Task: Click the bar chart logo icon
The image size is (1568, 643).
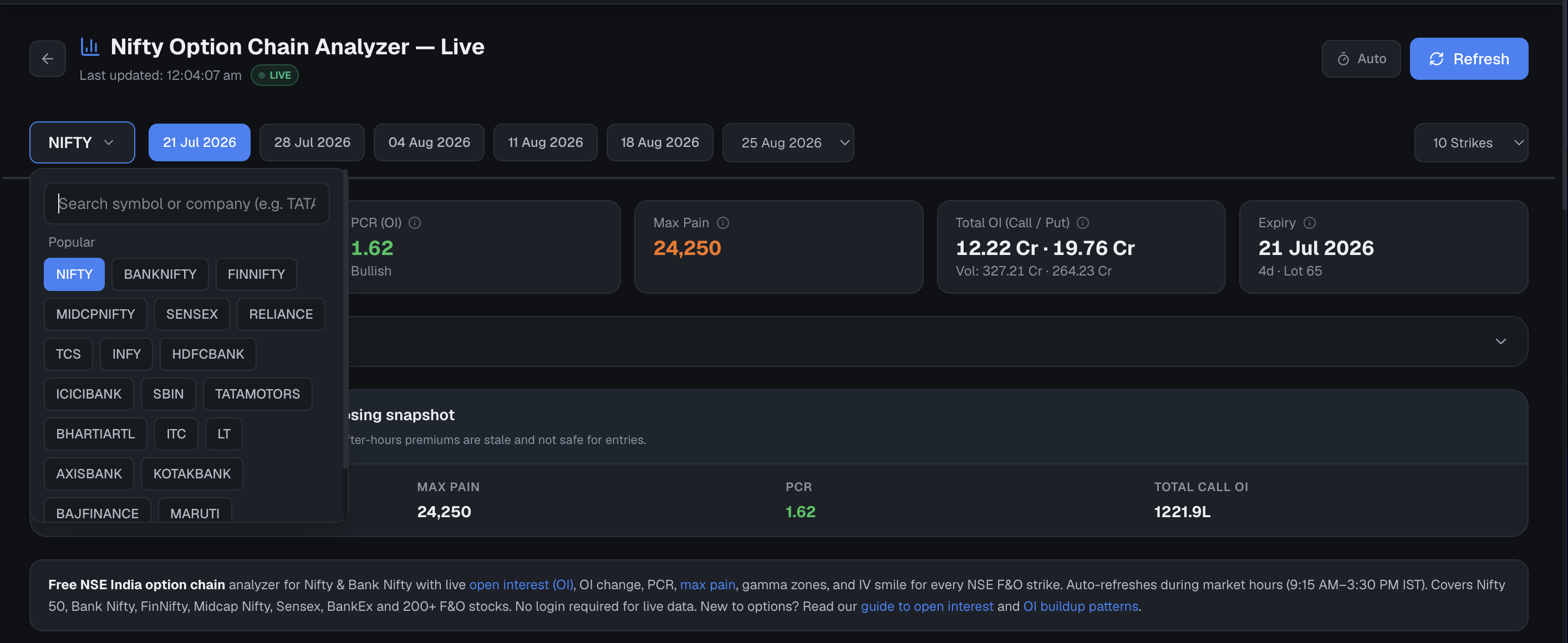Action: (90, 47)
